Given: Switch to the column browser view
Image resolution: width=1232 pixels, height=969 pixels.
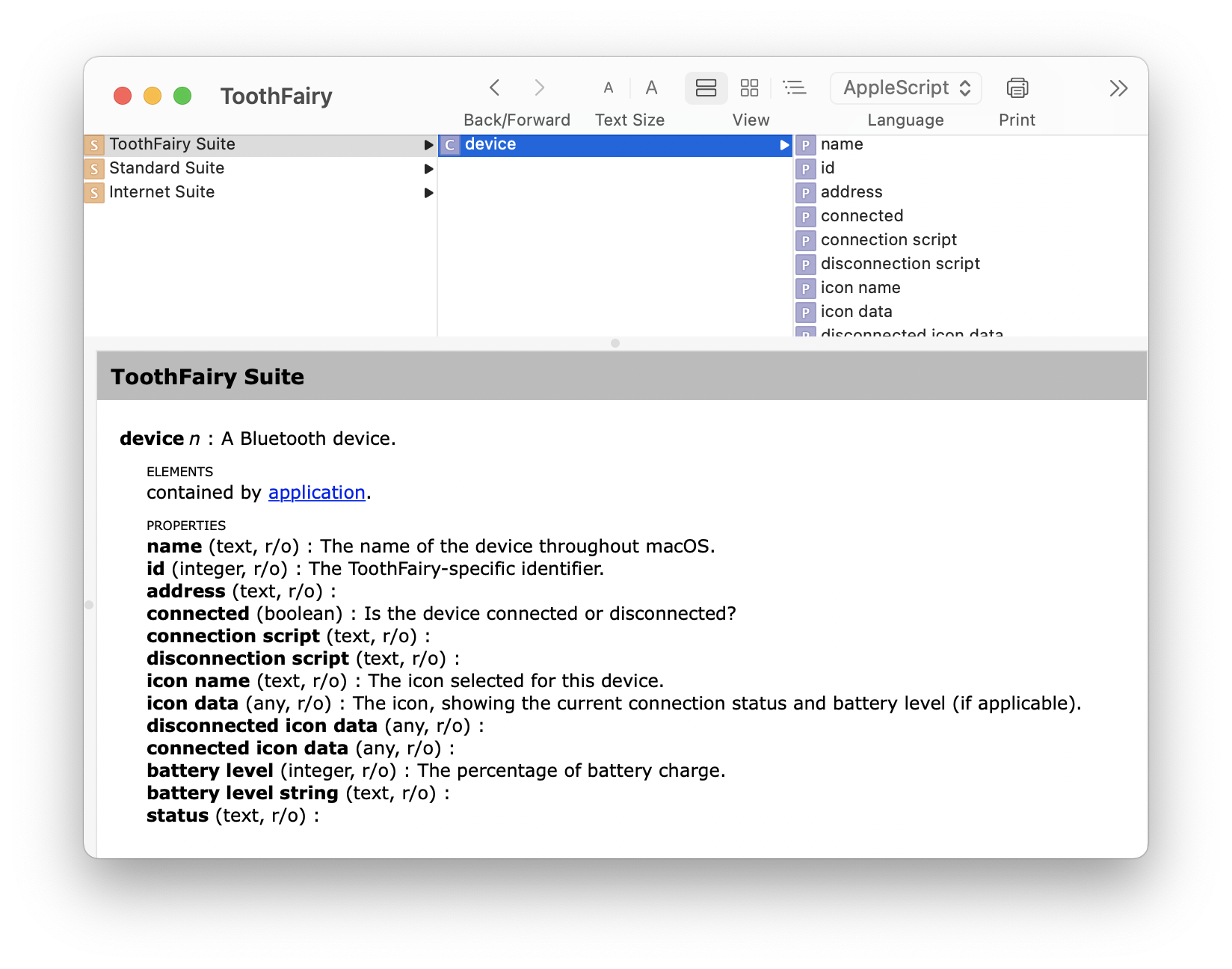Looking at the screenshot, I should (706, 88).
